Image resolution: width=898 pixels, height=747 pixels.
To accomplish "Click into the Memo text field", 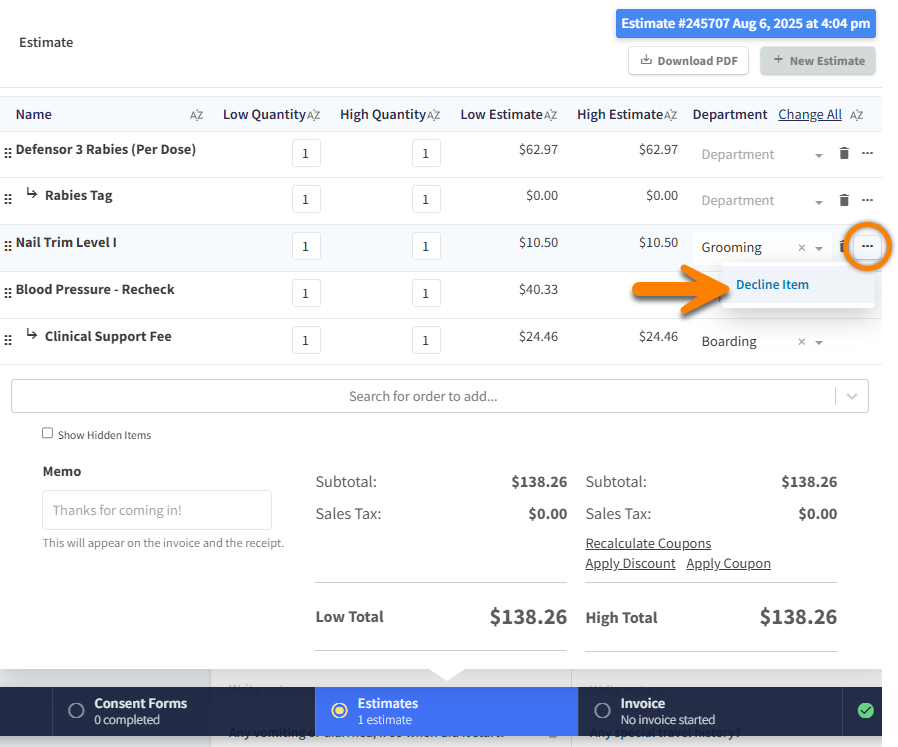I will pyautogui.click(x=157, y=510).
